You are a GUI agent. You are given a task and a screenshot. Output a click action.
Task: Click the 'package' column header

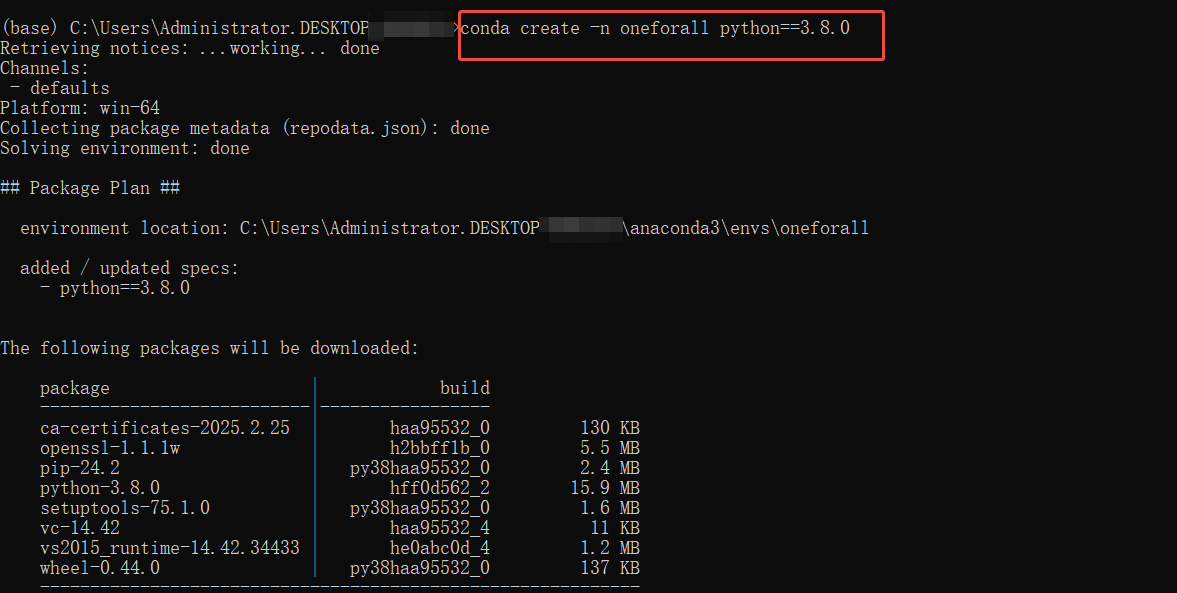[x=74, y=389]
